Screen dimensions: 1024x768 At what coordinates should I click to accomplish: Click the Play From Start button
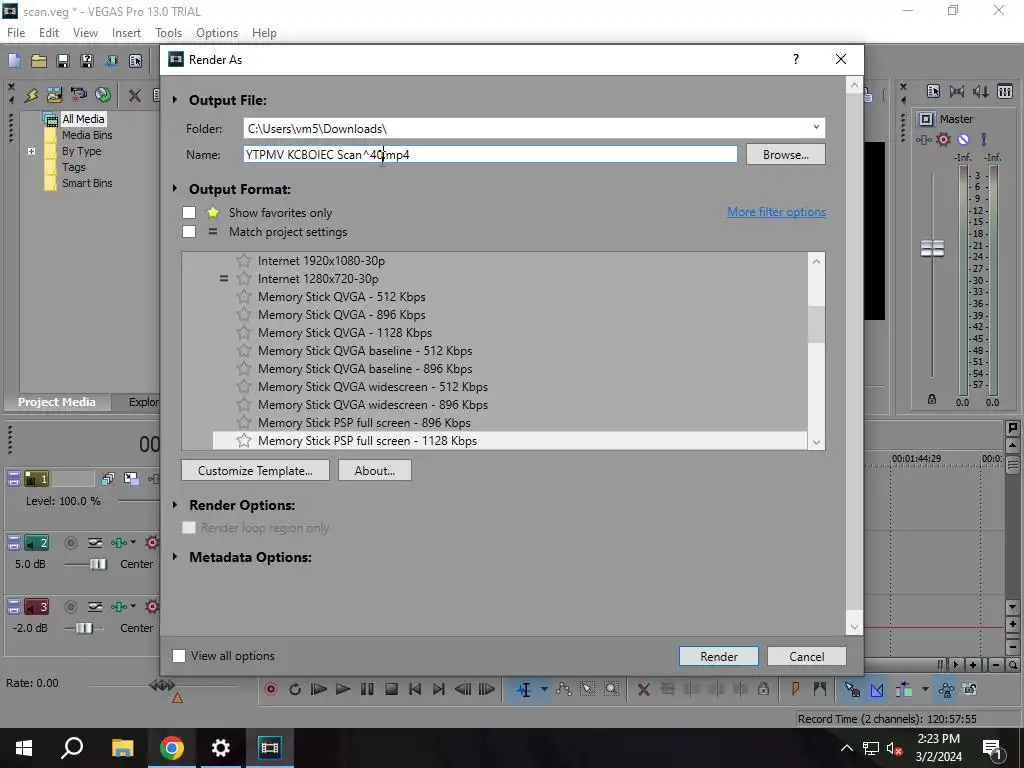319,689
